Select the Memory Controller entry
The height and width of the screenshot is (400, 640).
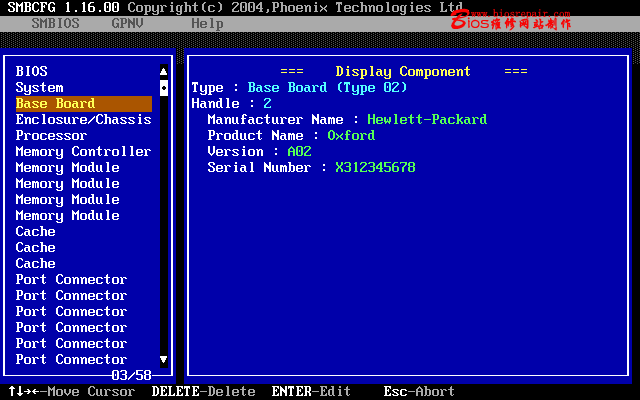84,152
